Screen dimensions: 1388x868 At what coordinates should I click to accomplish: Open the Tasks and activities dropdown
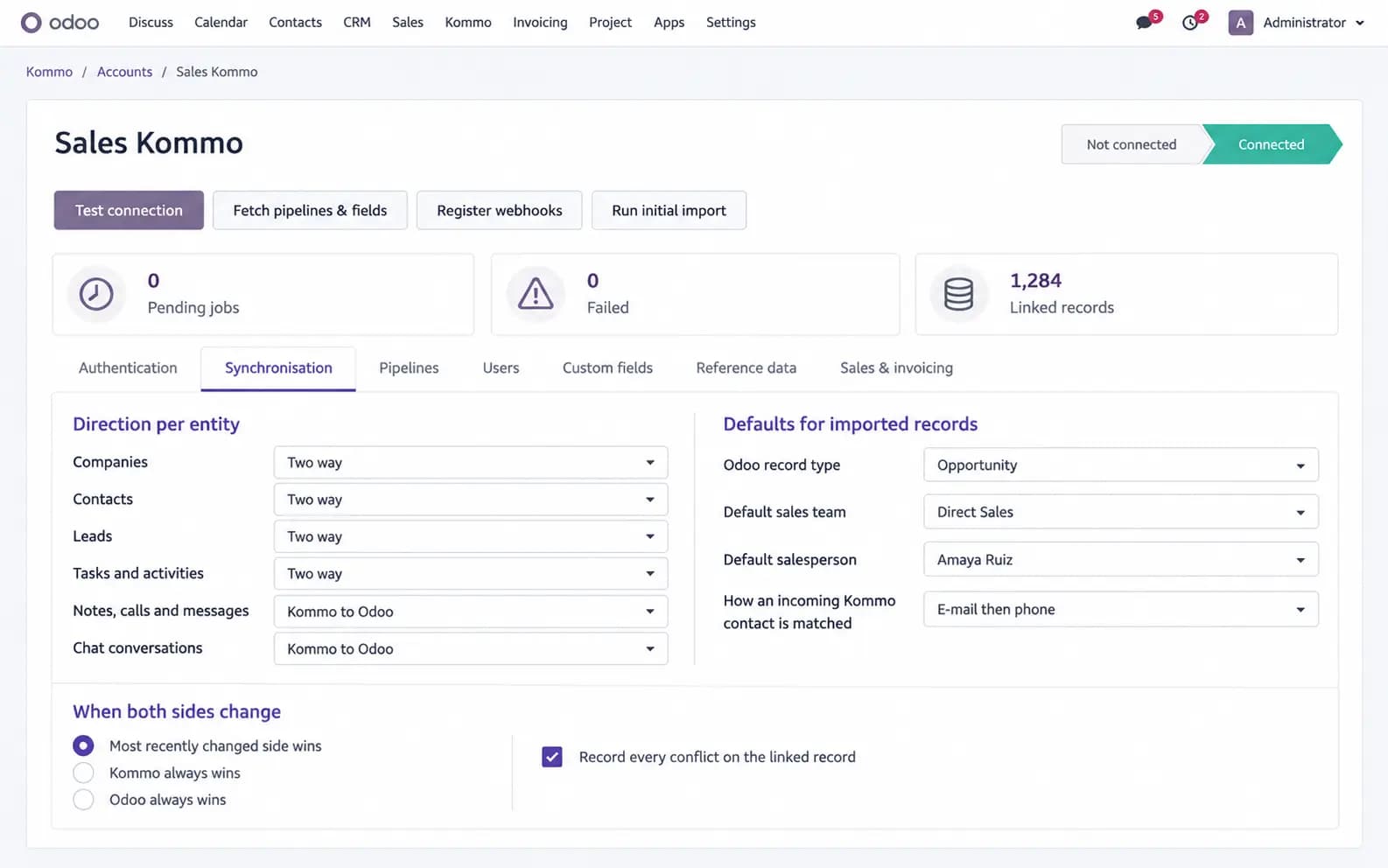[x=471, y=573]
